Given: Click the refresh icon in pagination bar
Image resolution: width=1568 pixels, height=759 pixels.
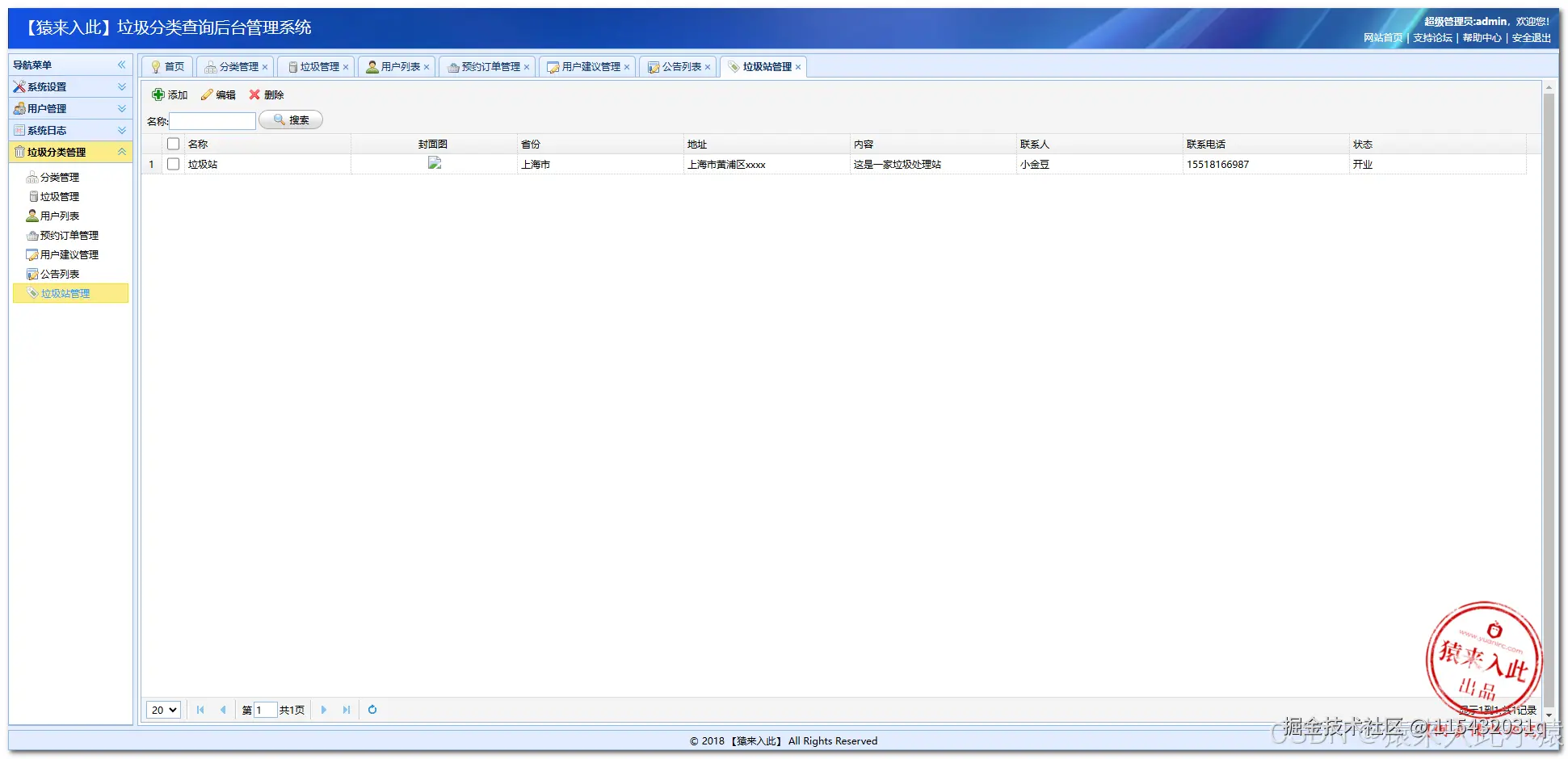Looking at the screenshot, I should click(372, 710).
